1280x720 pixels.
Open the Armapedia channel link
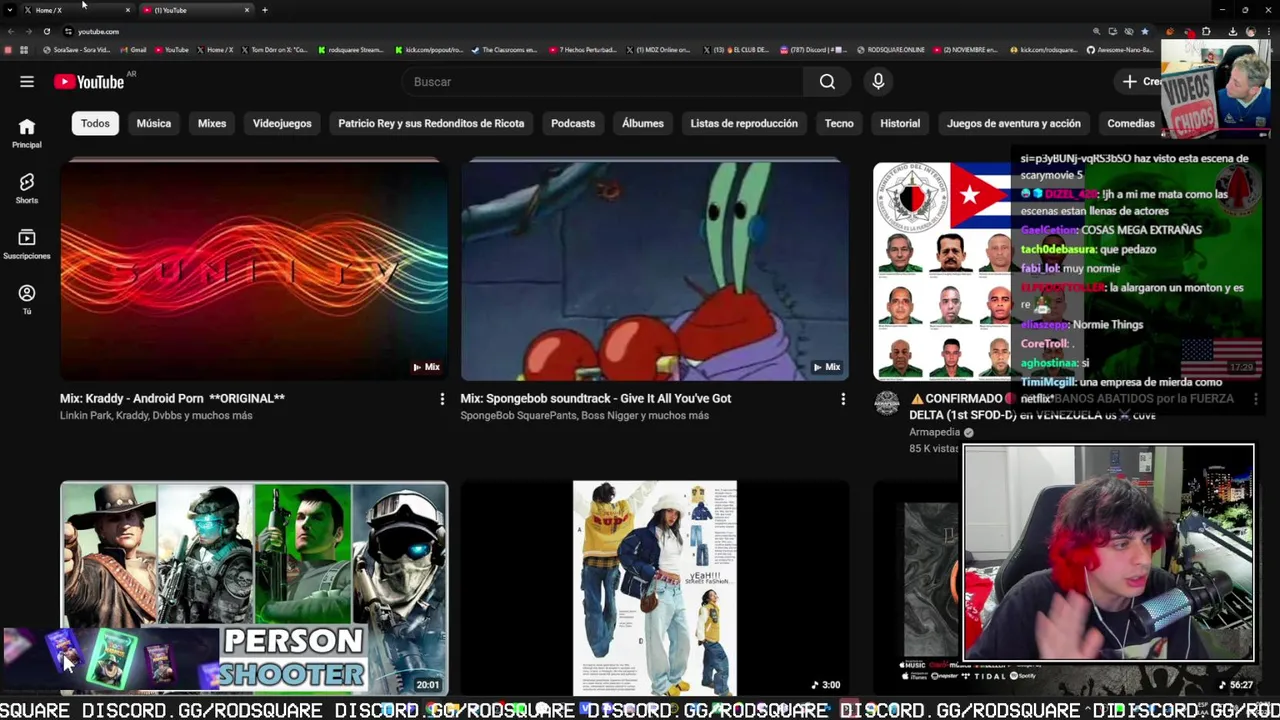point(934,433)
